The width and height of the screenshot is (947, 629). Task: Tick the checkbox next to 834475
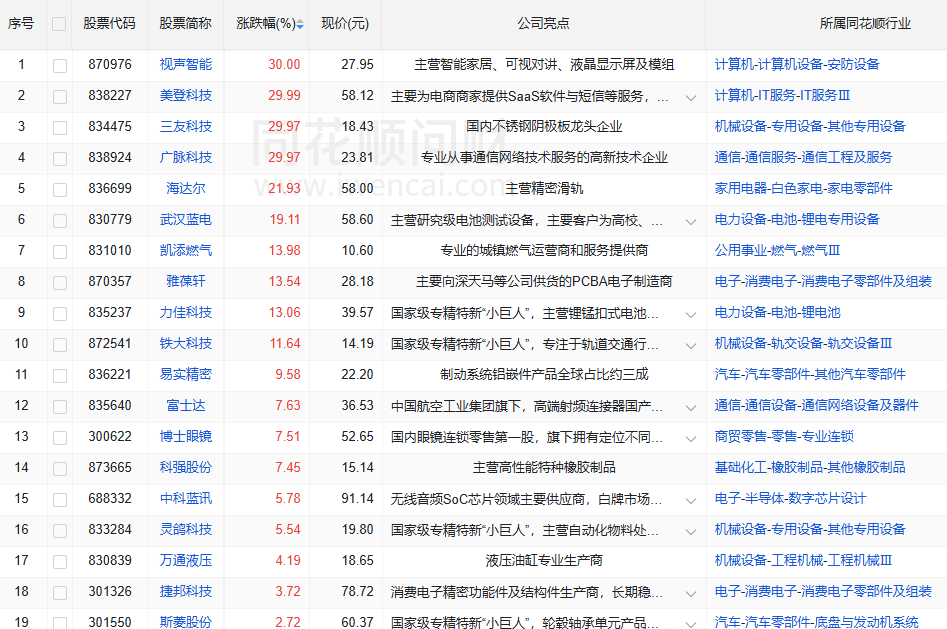(60, 127)
